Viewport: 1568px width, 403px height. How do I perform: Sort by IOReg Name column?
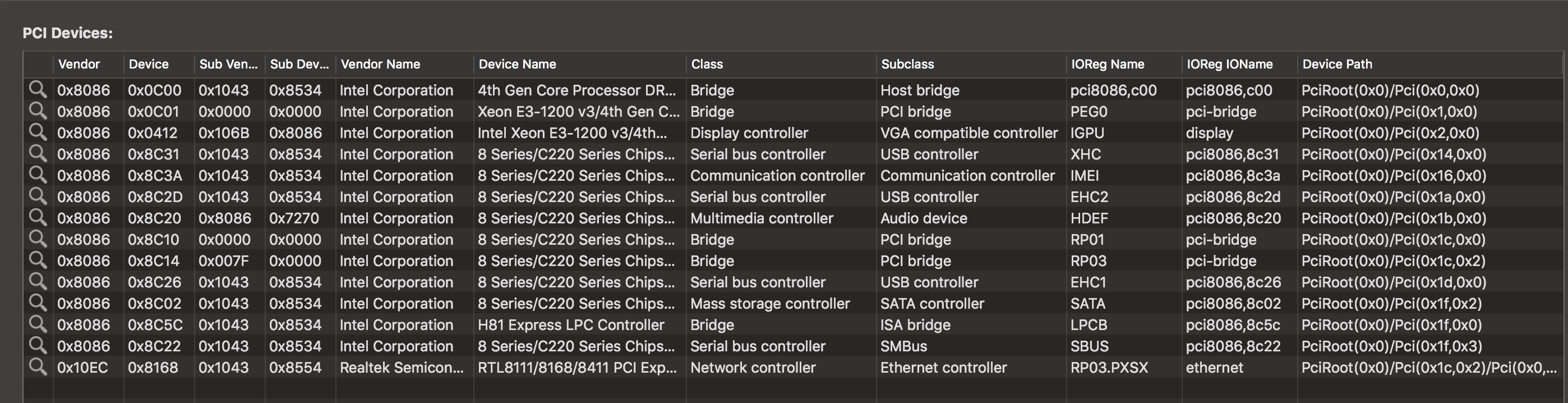coord(1124,65)
